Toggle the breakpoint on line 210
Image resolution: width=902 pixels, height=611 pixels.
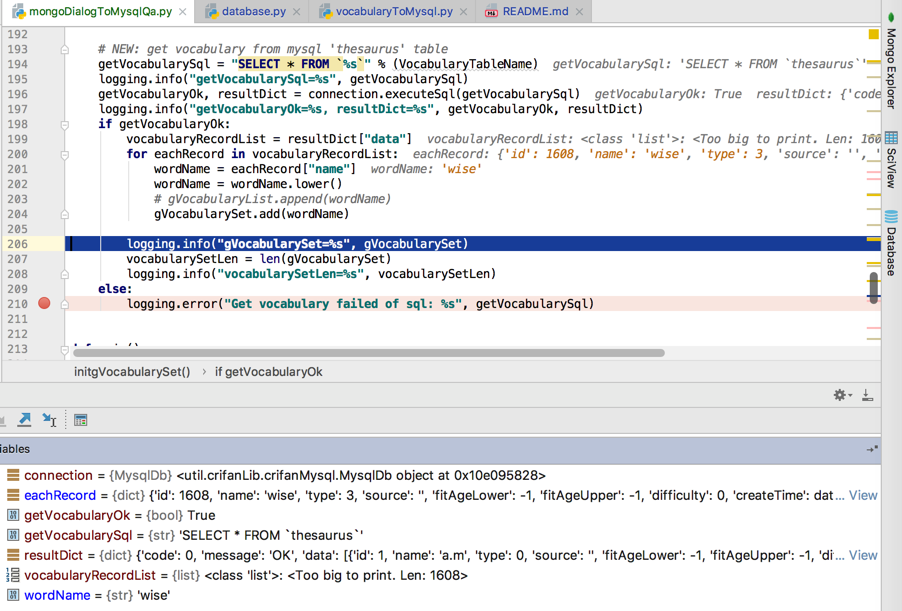tap(43, 303)
